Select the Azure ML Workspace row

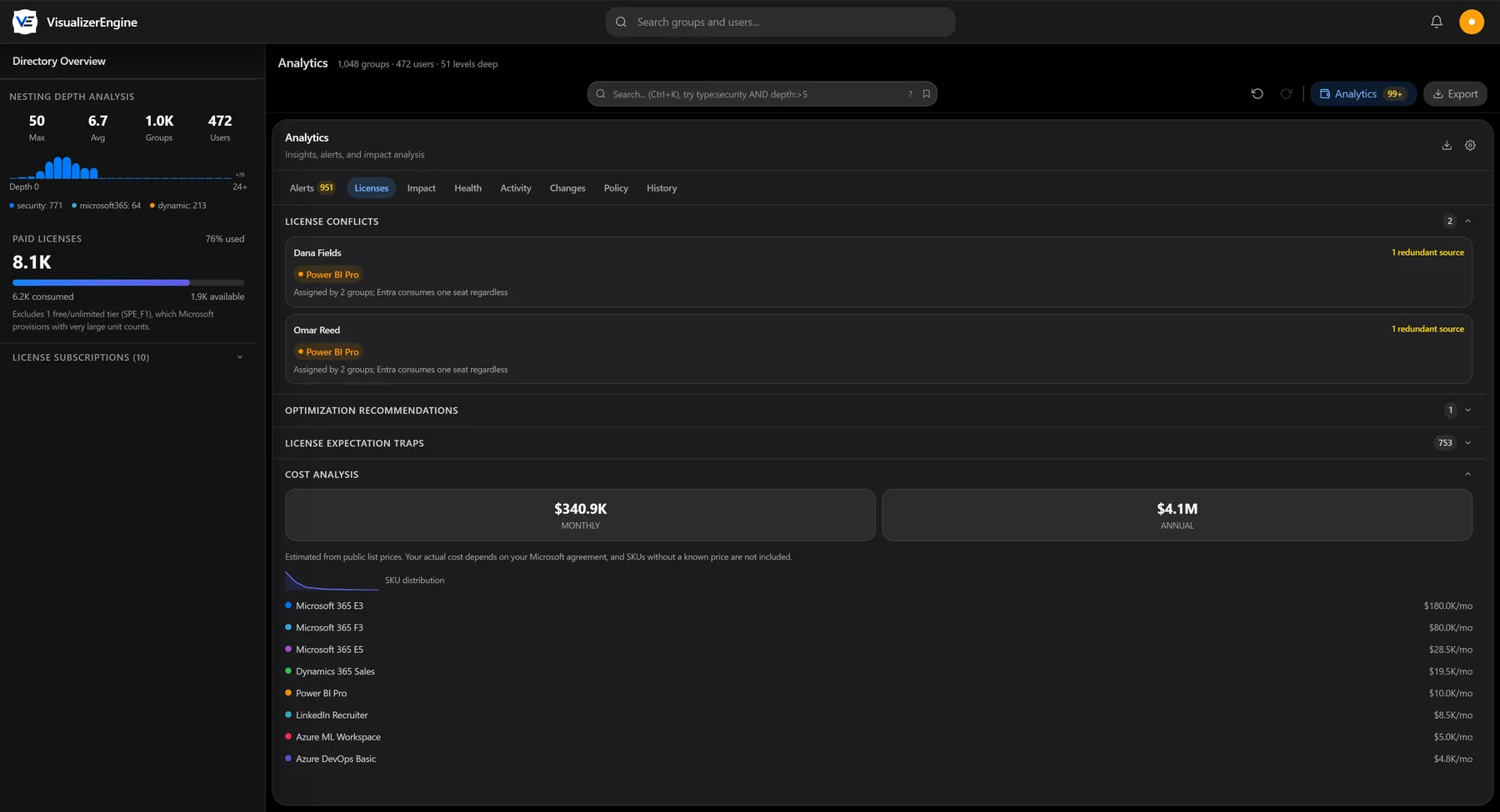(x=878, y=737)
